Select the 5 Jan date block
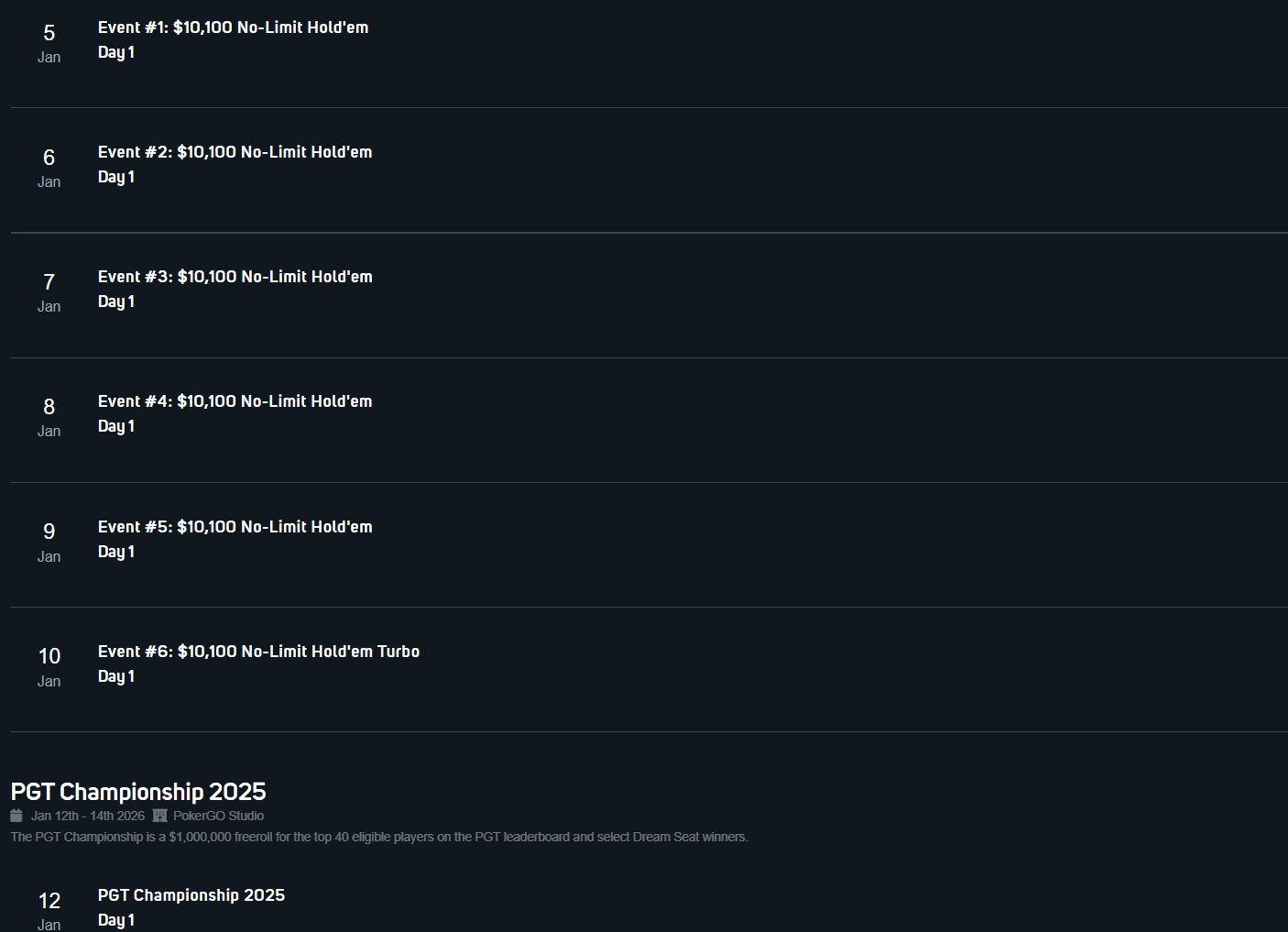This screenshot has height=932, width=1288. [49, 42]
